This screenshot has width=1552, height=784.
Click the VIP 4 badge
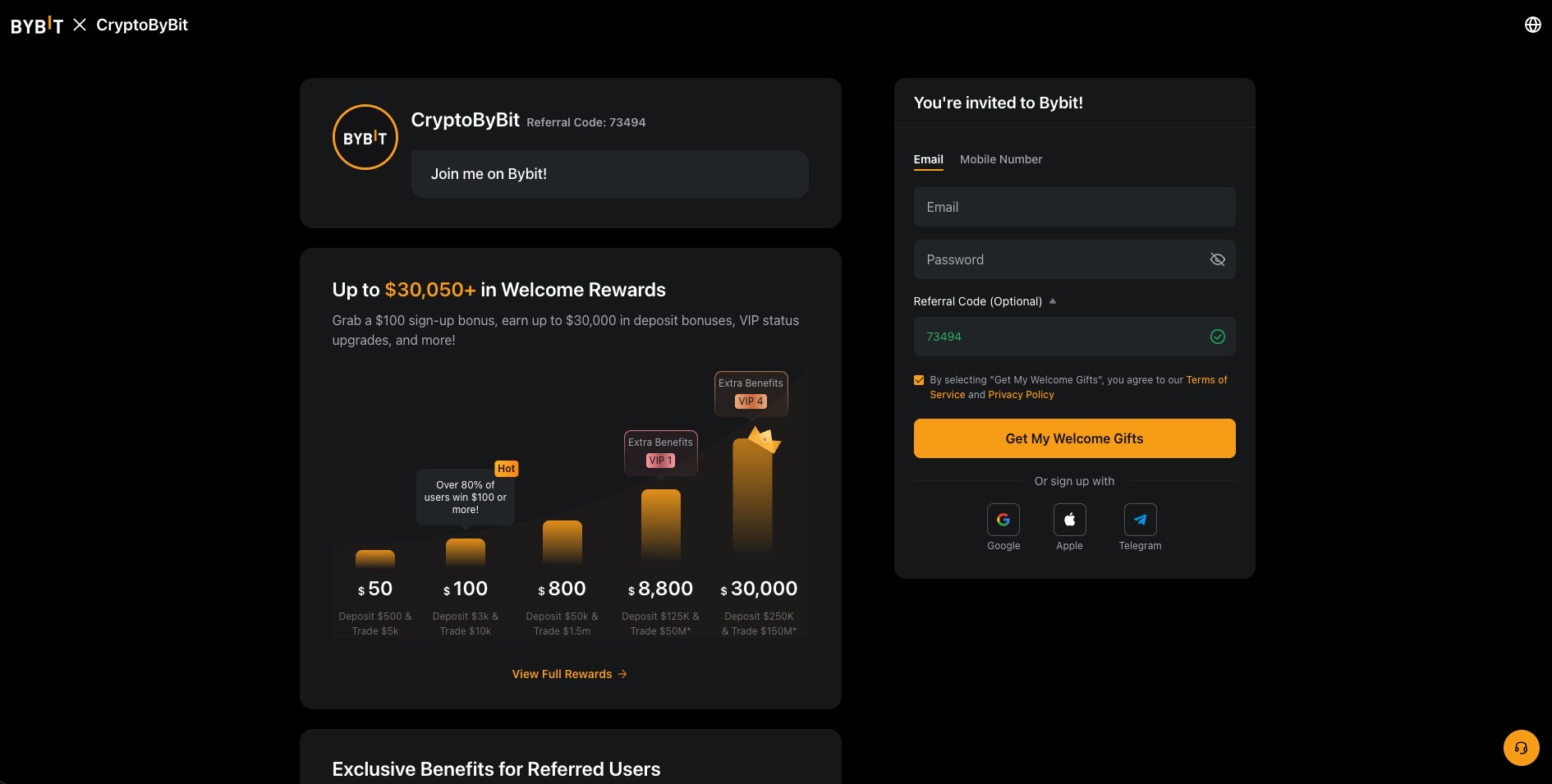751,401
